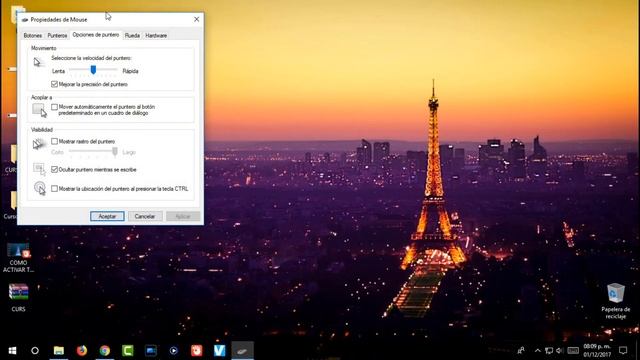The height and width of the screenshot is (360, 640).
Task: Open the People icon in system tray
Action: pos(521,350)
